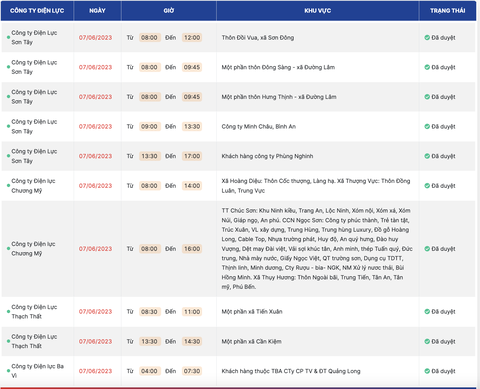Click the approved checkmark on the TT Chúc Sơn row

pyautogui.click(x=427, y=249)
